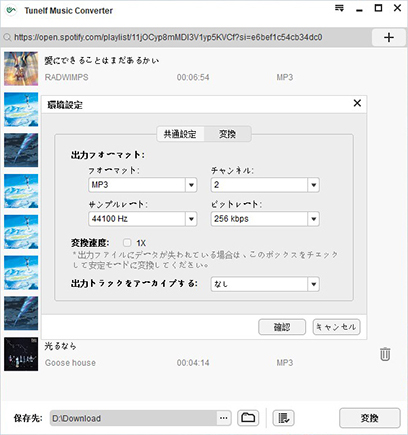Click the 愛にできることはまだあるかい track title
The width and height of the screenshot is (408, 435).
point(102,61)
